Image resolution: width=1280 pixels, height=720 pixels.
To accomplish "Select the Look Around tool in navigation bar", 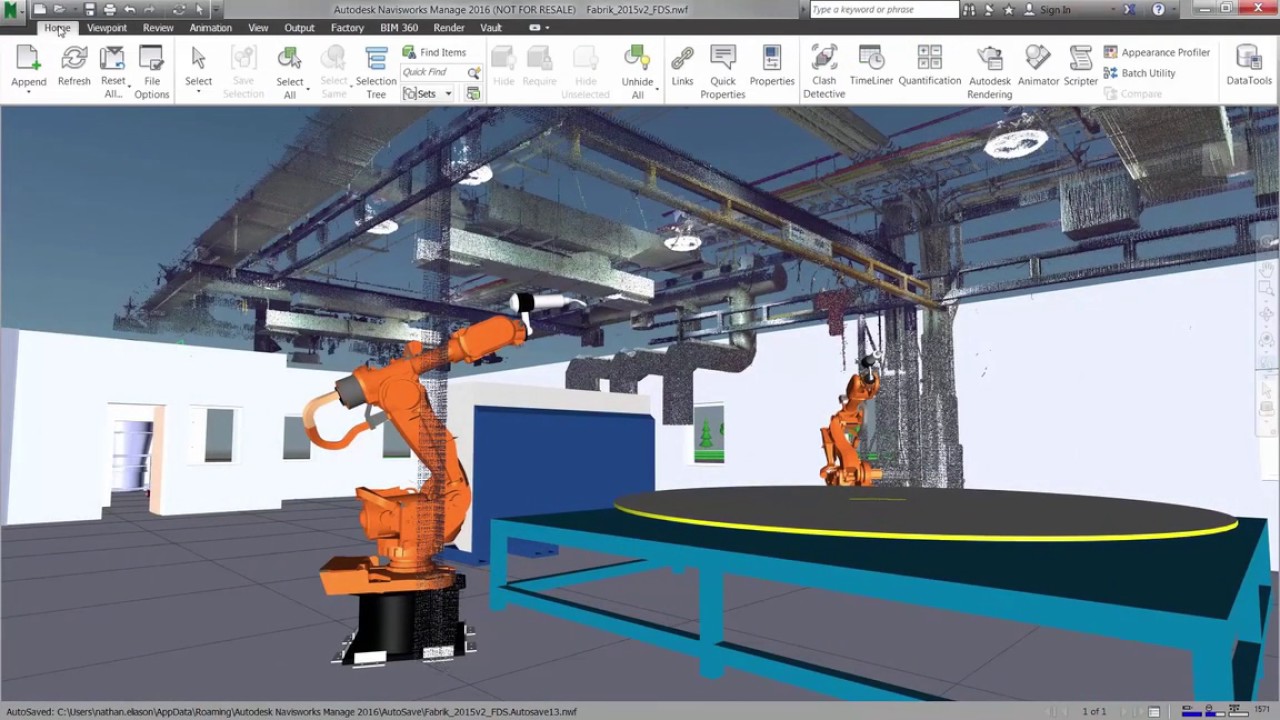I will [1267, 339].
